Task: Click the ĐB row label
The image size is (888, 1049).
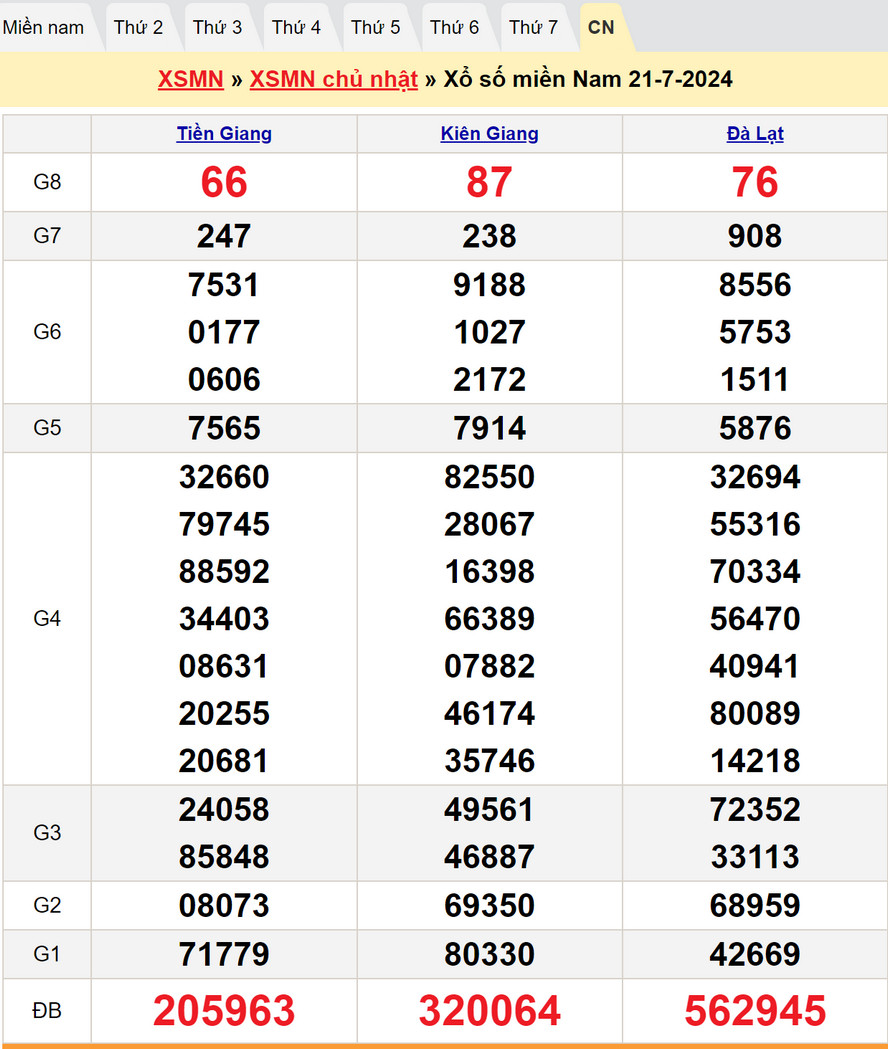Action: [47, 1011]
